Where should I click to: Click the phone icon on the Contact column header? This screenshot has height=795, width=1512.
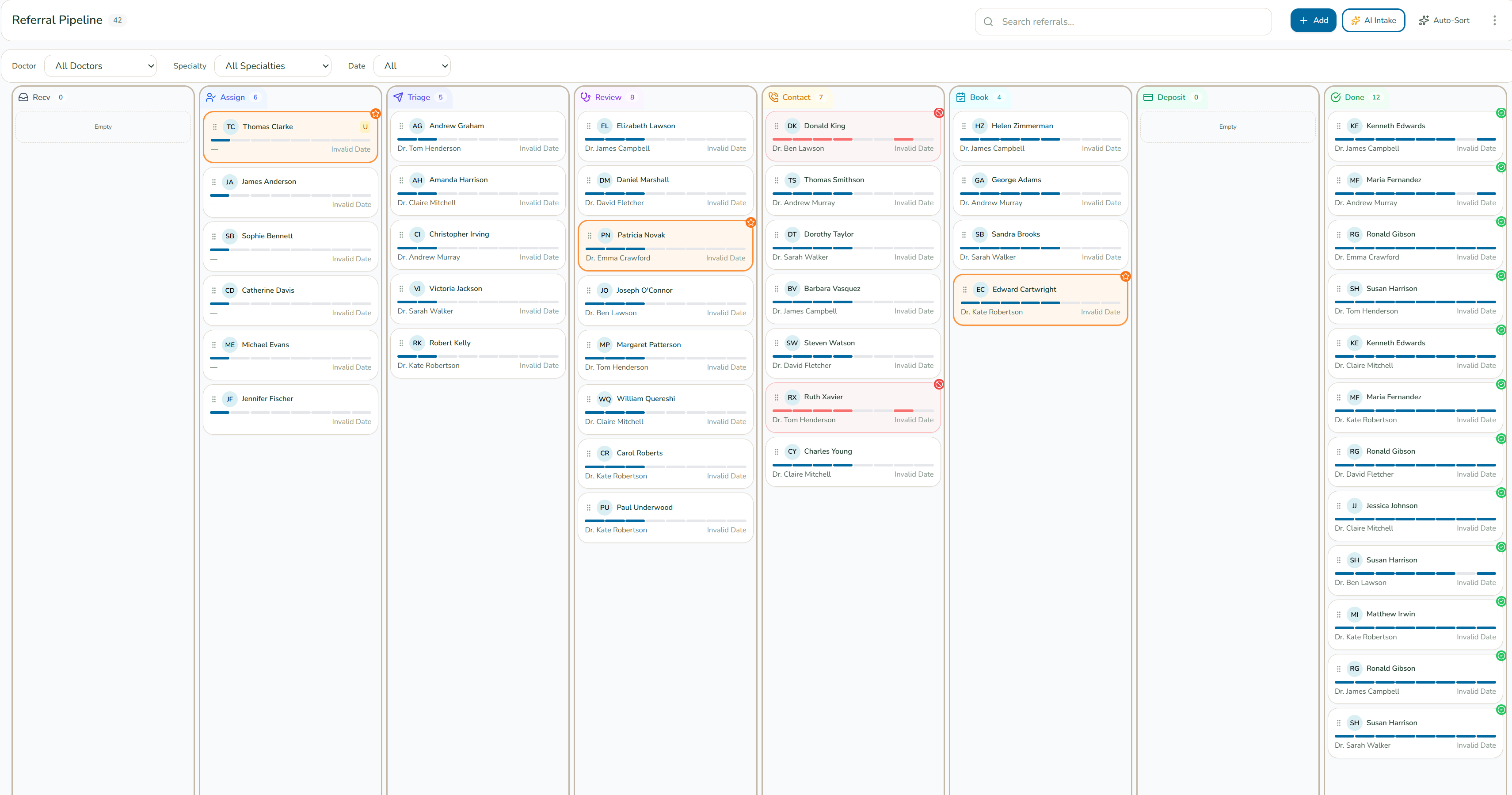773,97
